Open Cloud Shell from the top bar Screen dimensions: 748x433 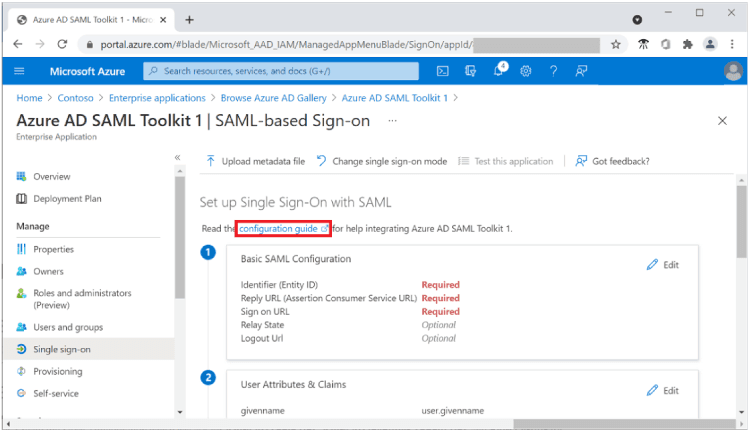443,71
